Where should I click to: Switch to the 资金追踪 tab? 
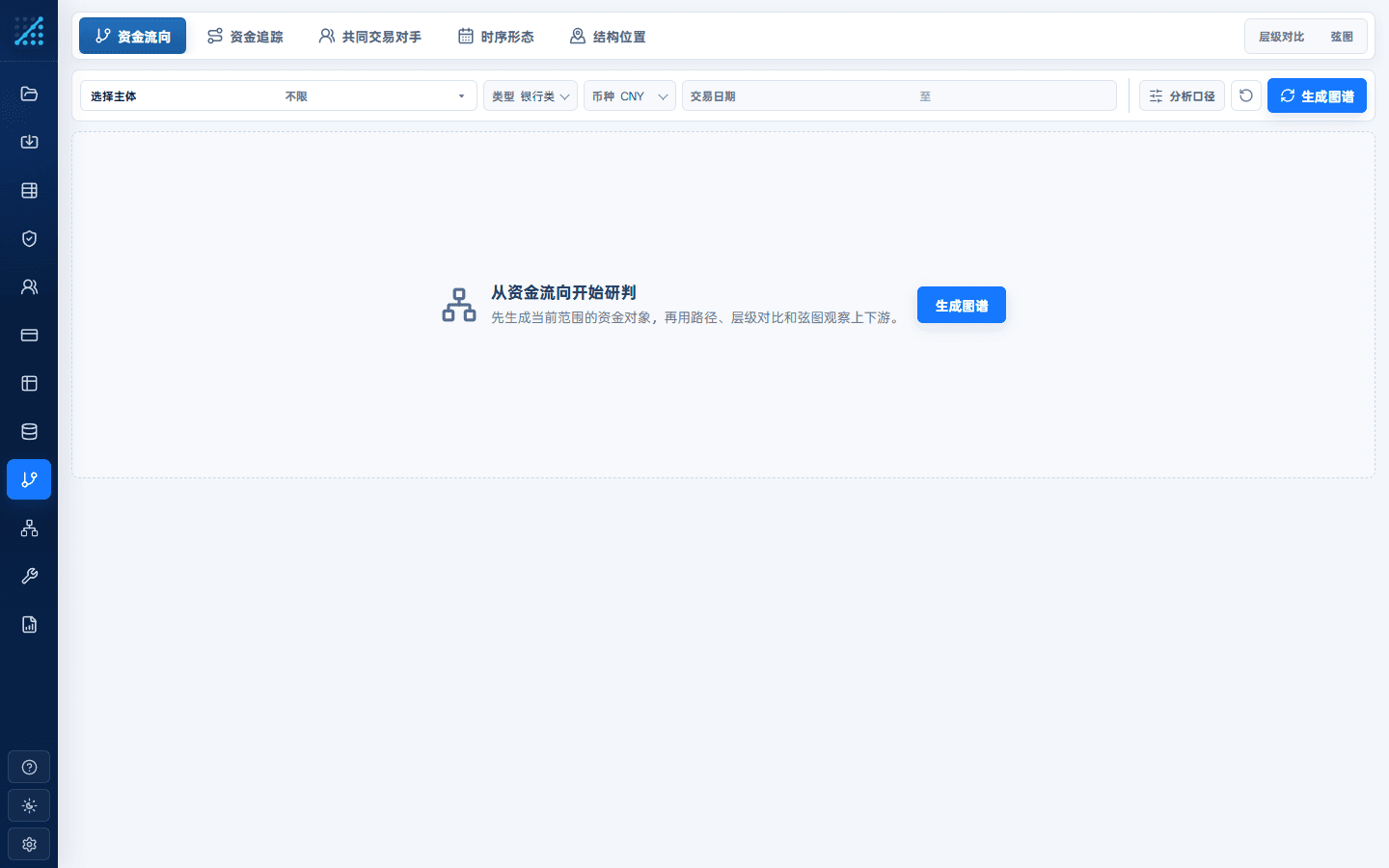tap(245, 36)
